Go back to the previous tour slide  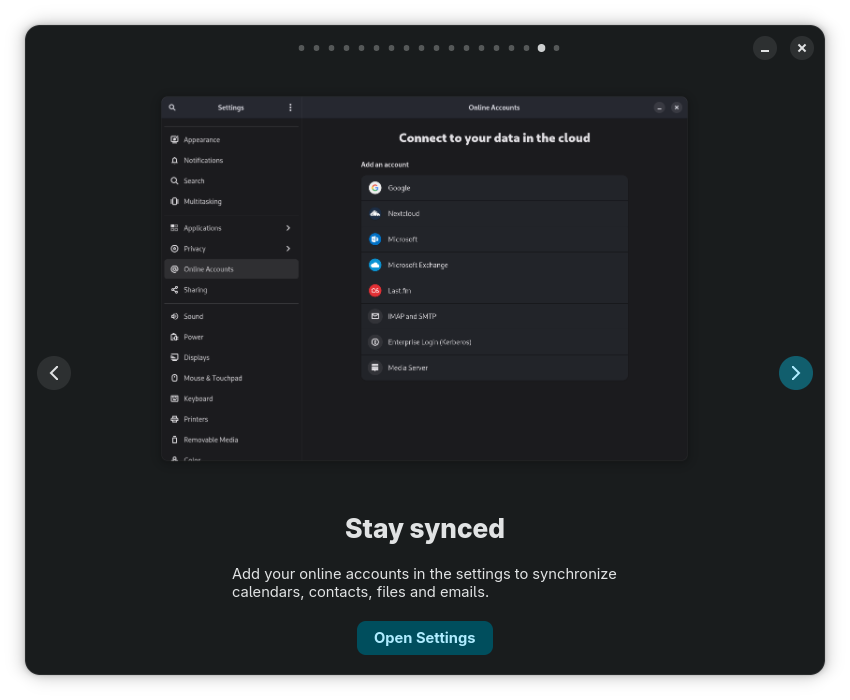(x=54, y=373)
